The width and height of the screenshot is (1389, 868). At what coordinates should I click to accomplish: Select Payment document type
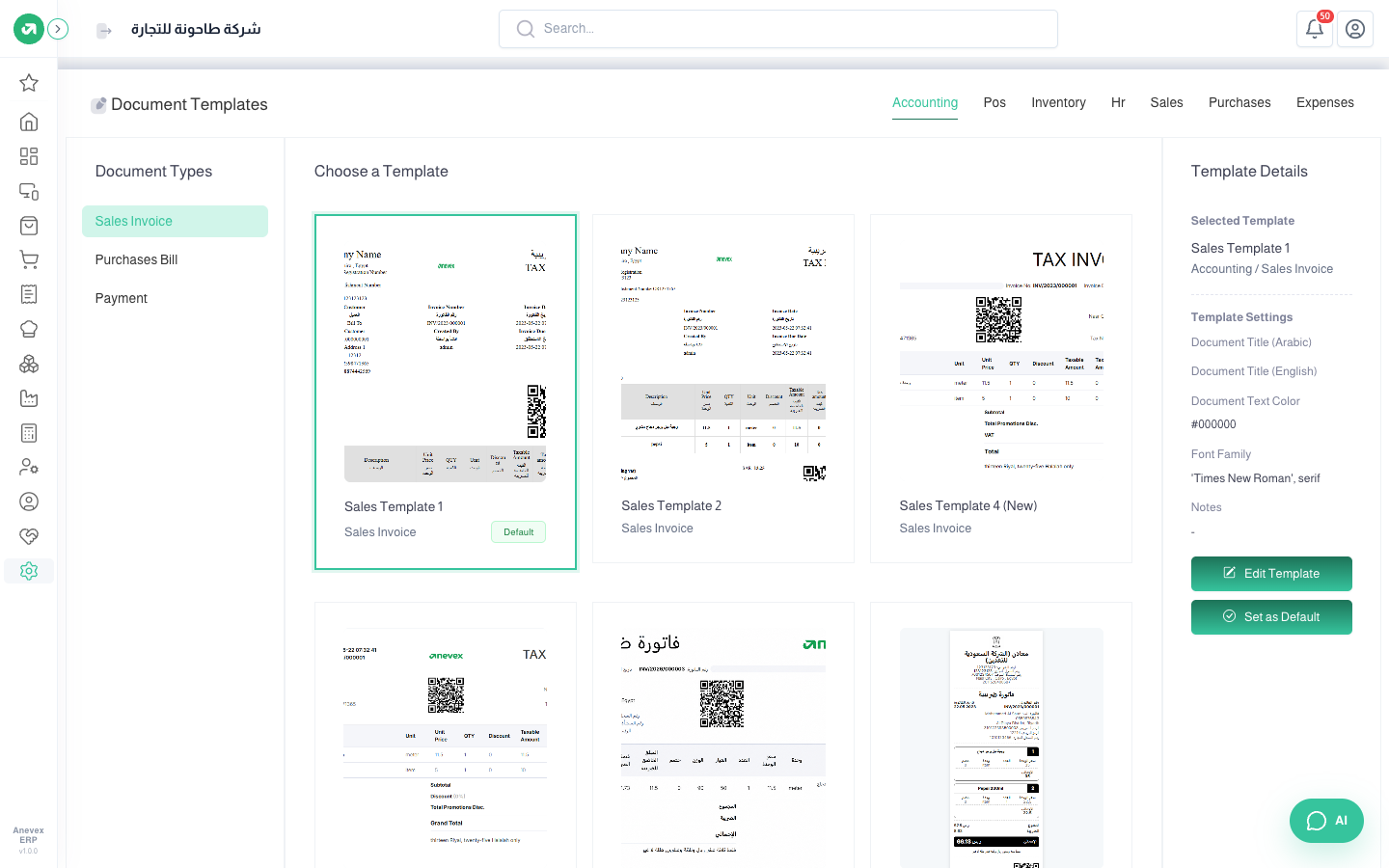(x=175, y=298)
